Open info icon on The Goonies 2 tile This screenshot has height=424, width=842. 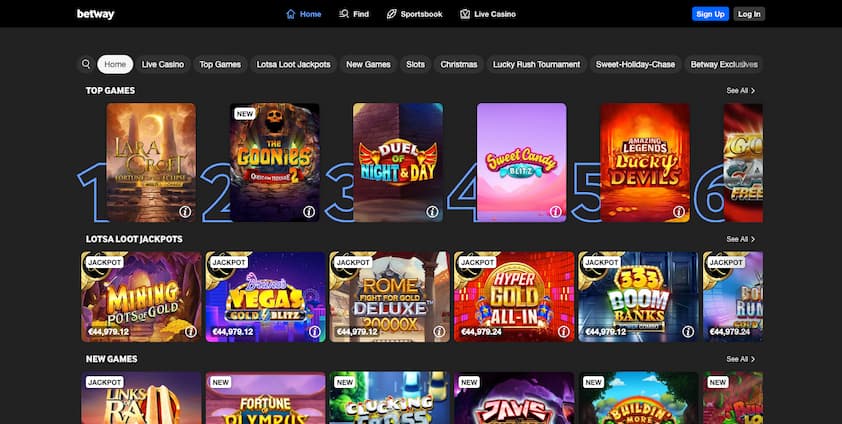(x=309, y=211)
